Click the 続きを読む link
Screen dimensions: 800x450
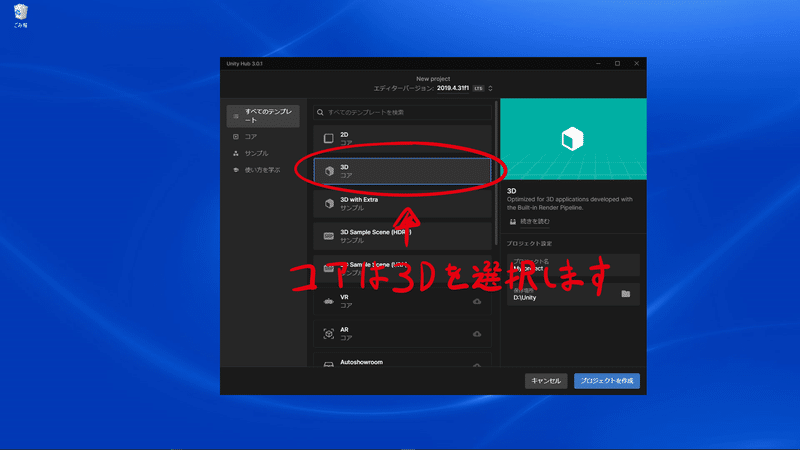[x=535, y=221]
